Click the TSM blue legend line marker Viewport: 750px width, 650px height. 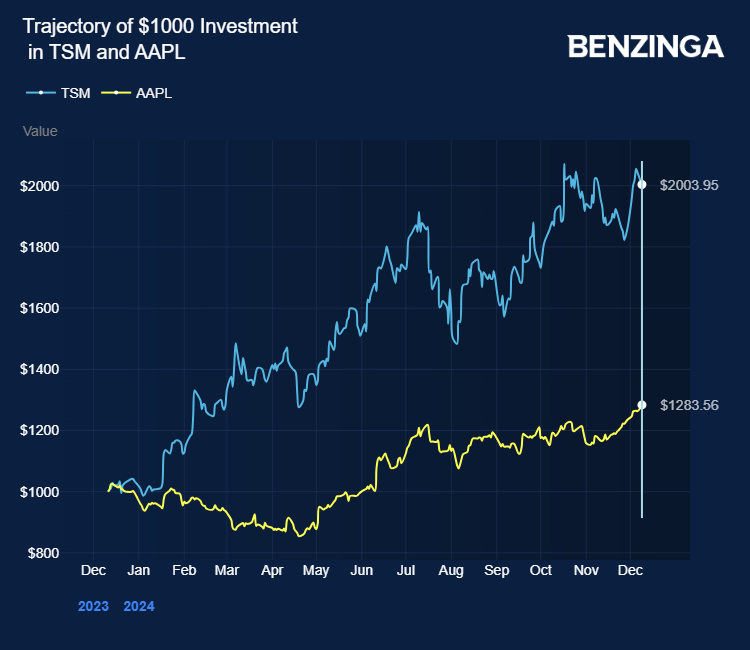point(40,93)
